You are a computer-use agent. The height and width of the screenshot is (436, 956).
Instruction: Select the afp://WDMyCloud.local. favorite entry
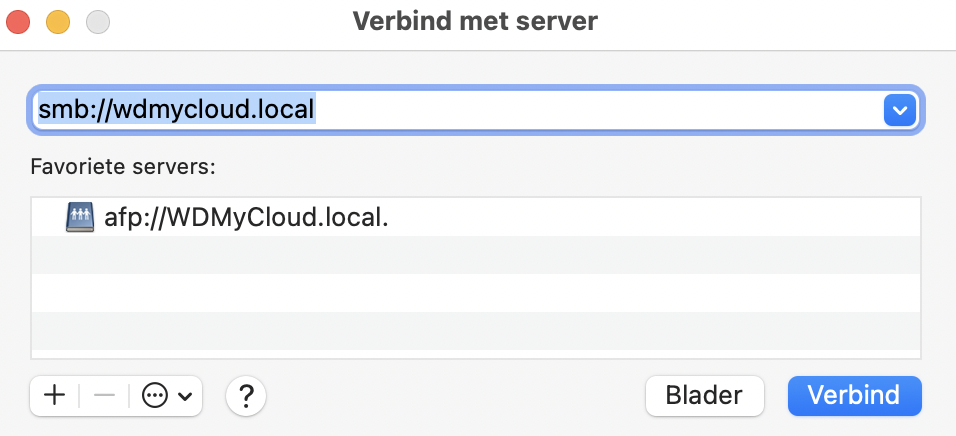[245, 217]
